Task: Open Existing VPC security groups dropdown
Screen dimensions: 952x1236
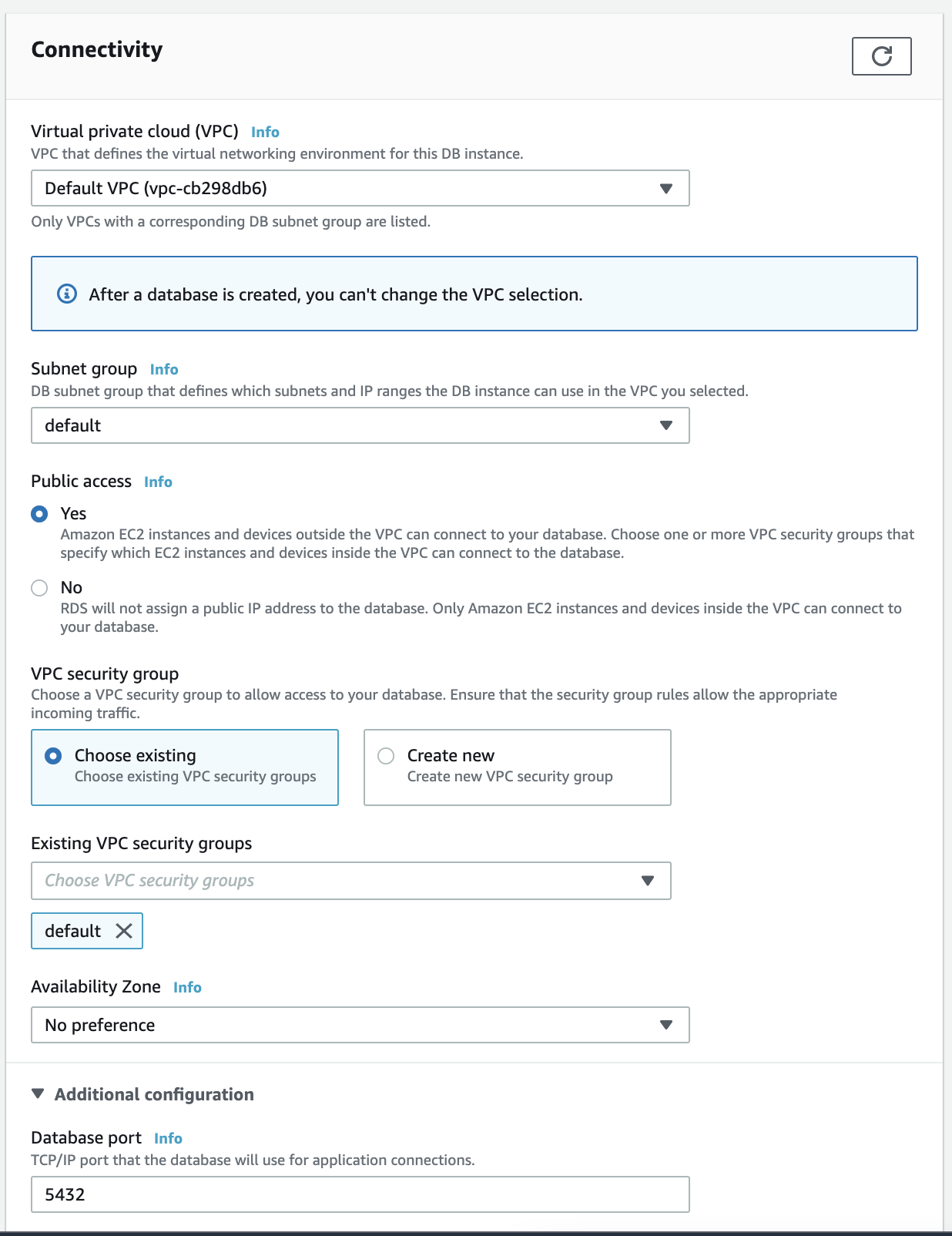Action: 350,881
